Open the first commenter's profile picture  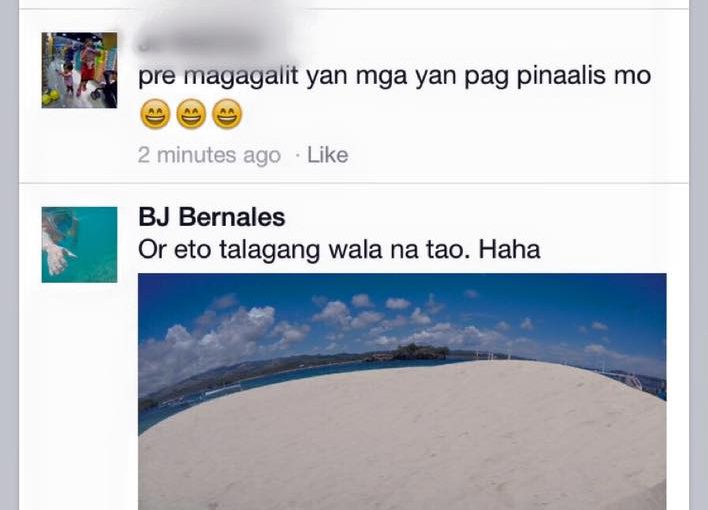[x=79, y=70]
